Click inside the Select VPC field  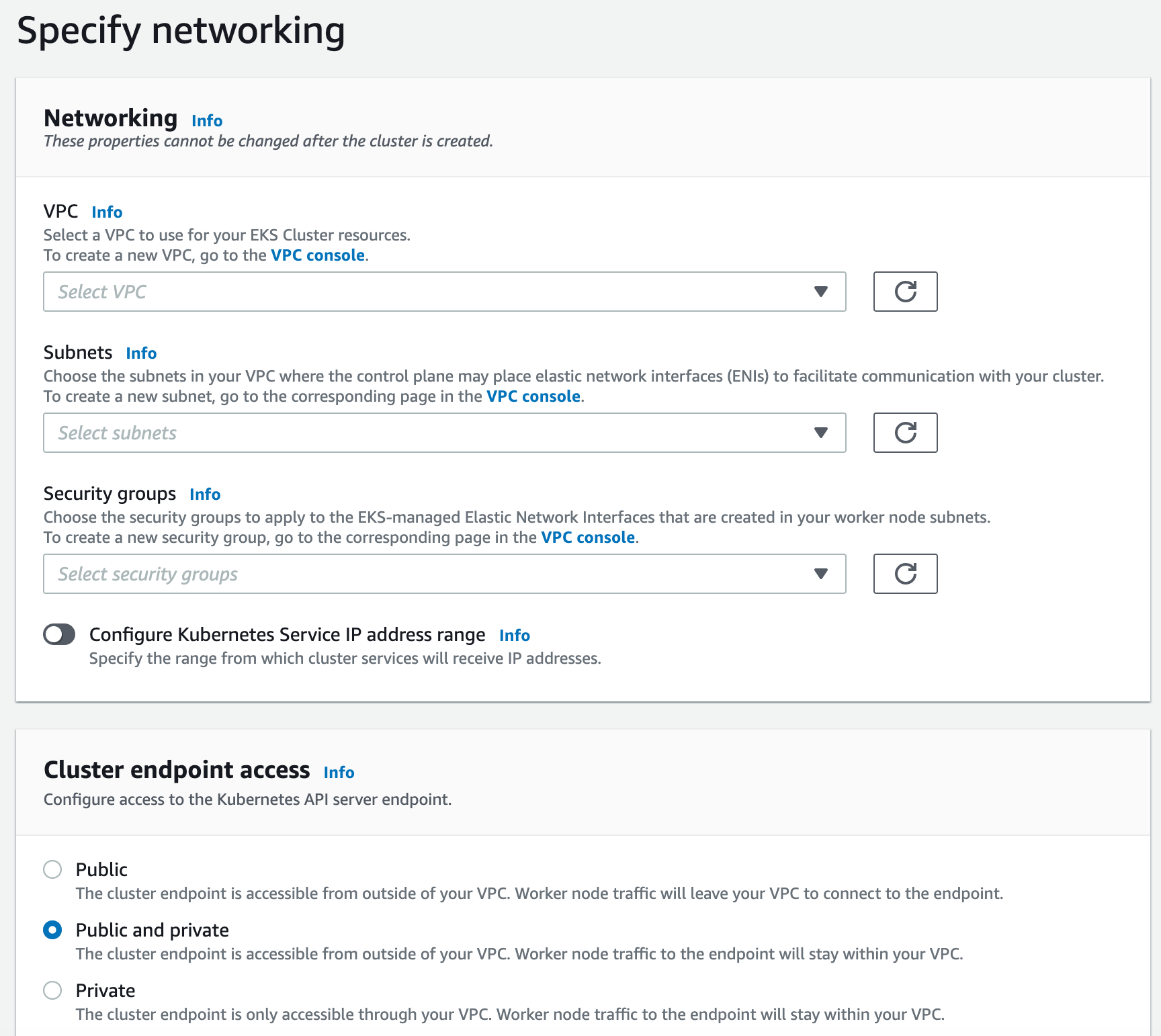click(444, 292)
